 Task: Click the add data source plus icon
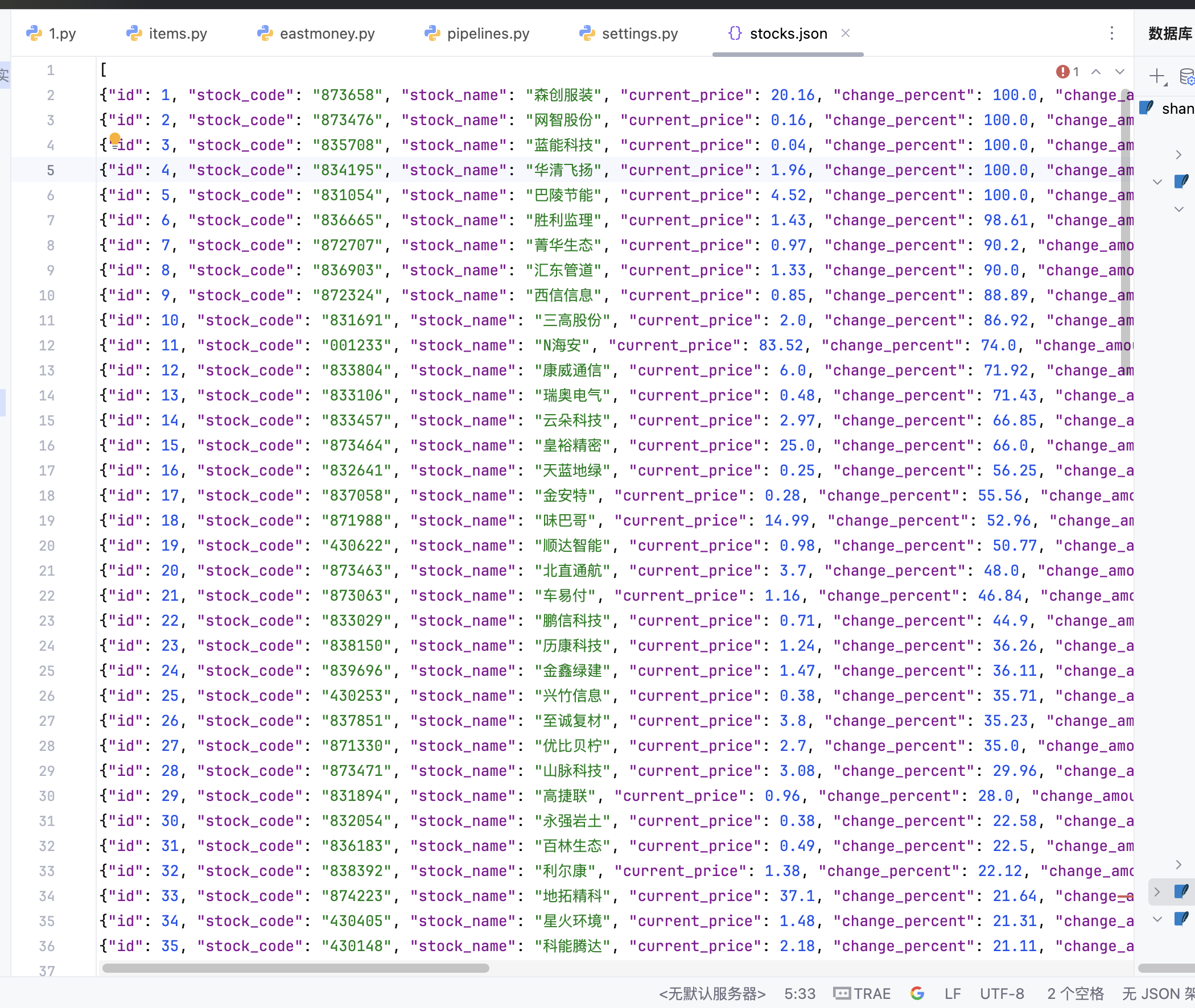coord(1157,76)
